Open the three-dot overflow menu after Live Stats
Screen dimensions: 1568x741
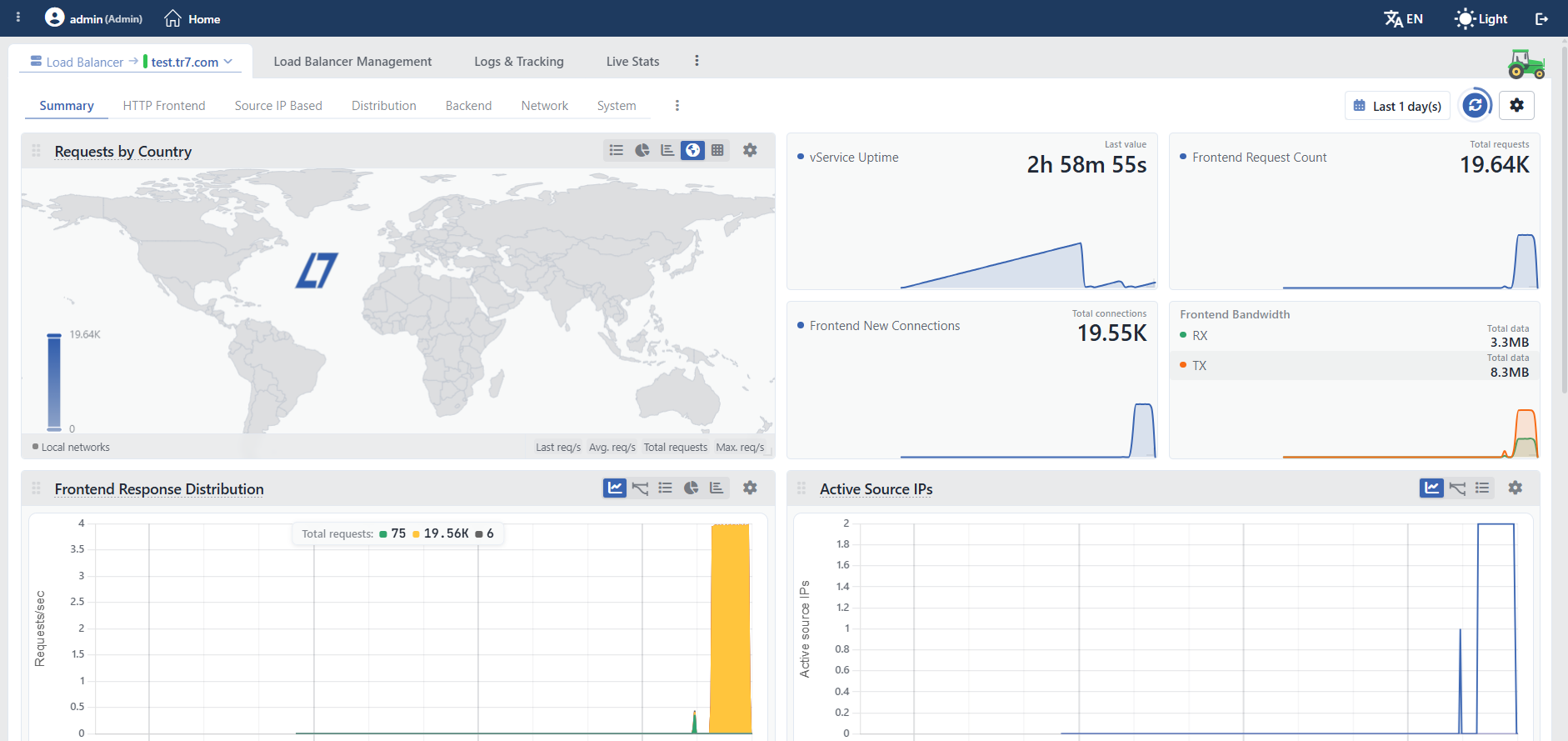(697, 61)
